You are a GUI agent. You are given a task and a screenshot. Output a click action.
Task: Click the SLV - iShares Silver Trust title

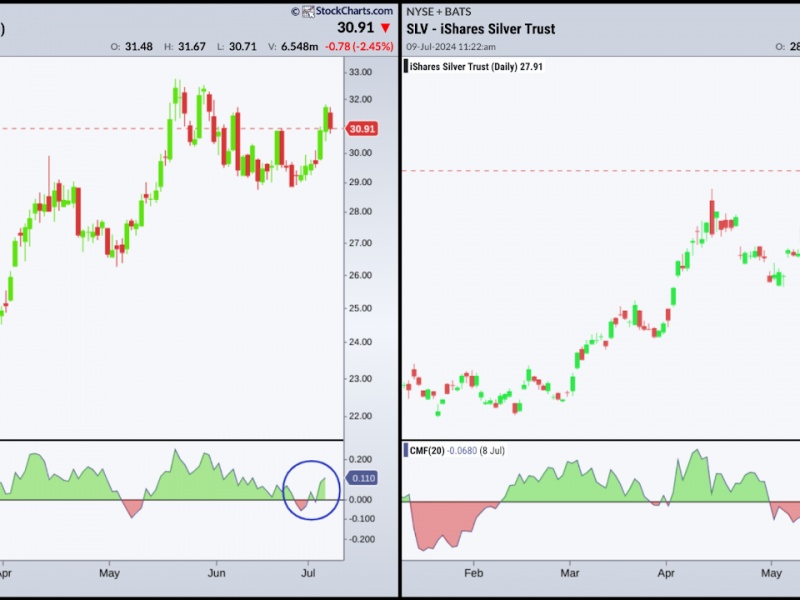point(481,29)
